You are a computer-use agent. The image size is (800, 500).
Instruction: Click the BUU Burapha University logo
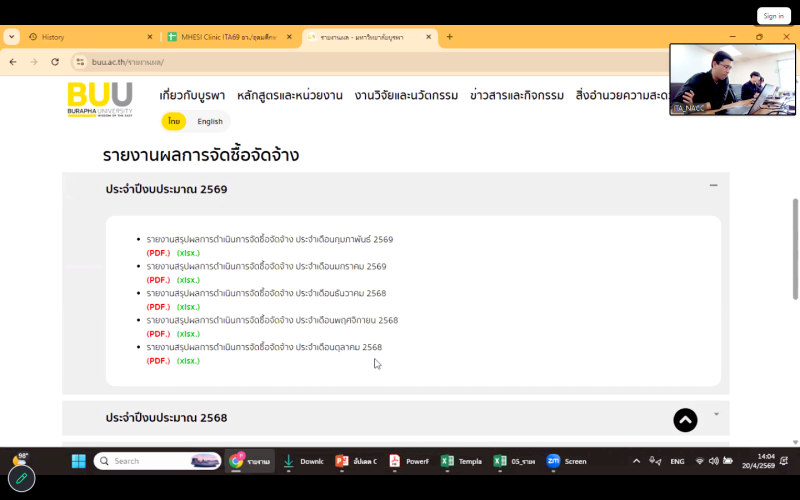pos(100,98)
